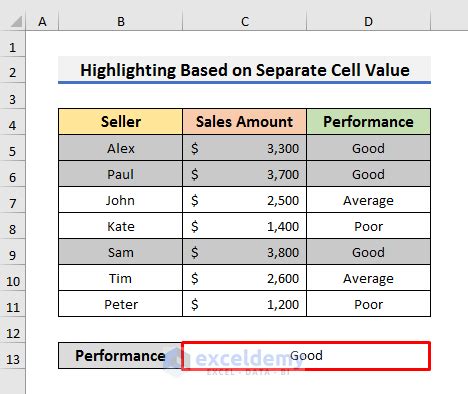
Task: Click the 'Sales Amount' header cell
Action: pyautogui.click(x=245, y=121)
